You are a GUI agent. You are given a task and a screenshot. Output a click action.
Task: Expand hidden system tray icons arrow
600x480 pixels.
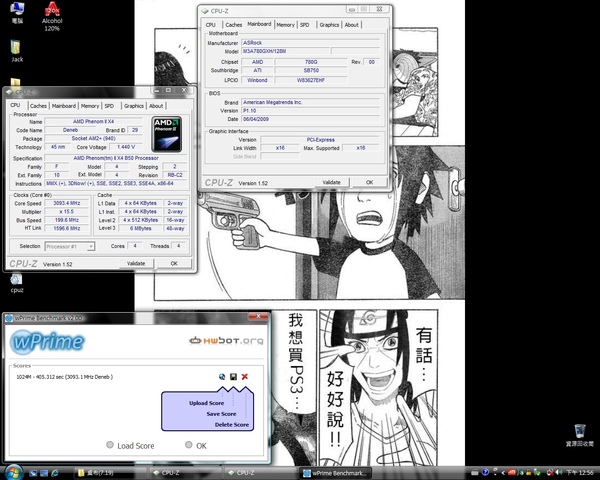503,473
